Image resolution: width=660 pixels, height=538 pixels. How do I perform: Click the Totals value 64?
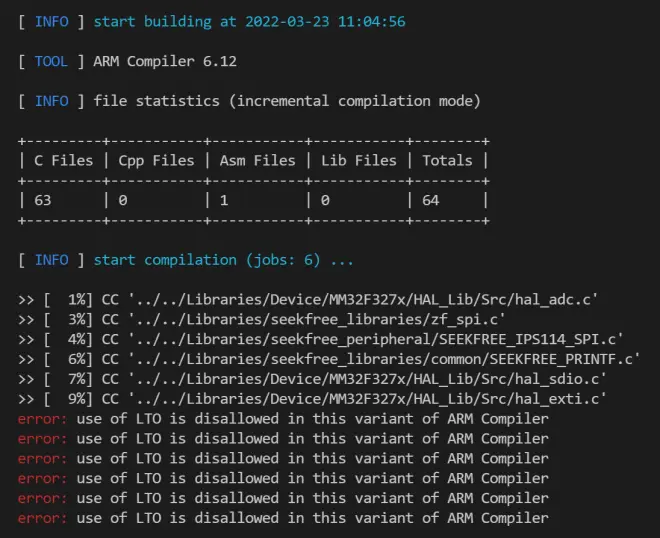pyautogui.click(x=431, y=200)
